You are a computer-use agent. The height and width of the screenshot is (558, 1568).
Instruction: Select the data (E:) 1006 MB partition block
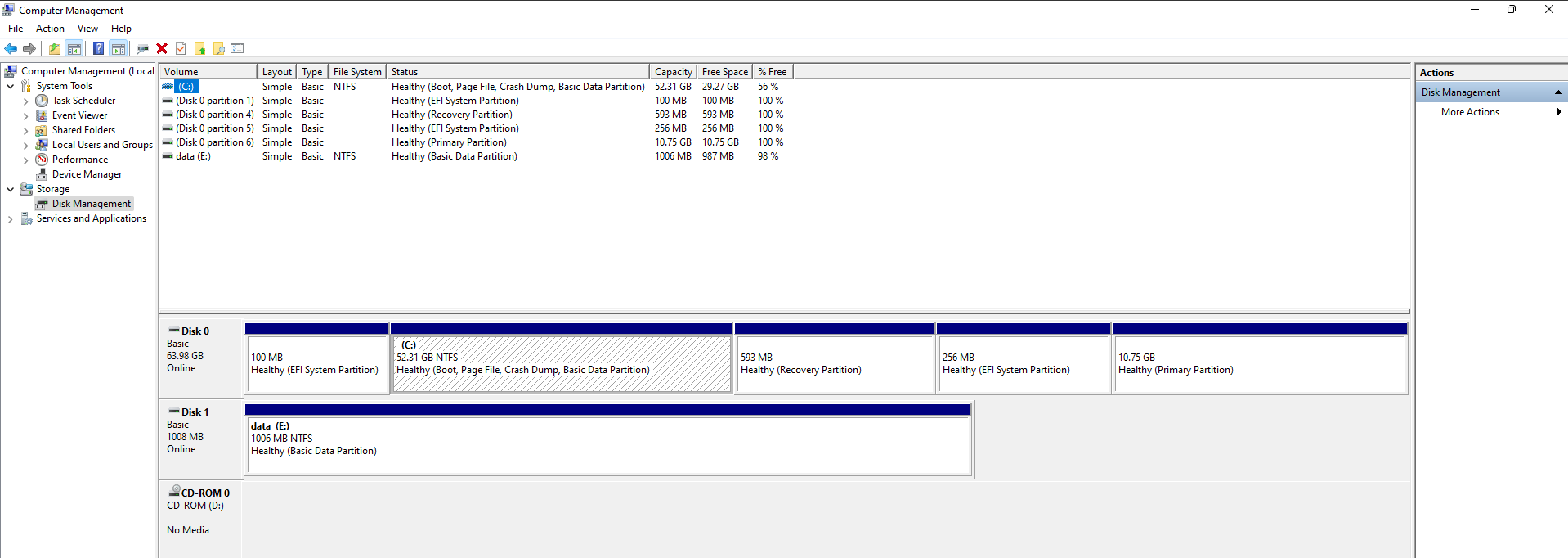[608, 439]
